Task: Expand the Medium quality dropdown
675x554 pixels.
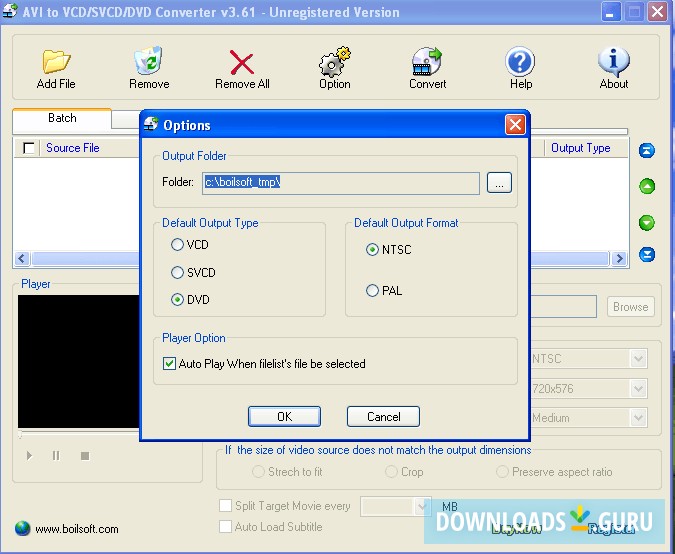Action: pyautogui.click(x=638, y=418)
